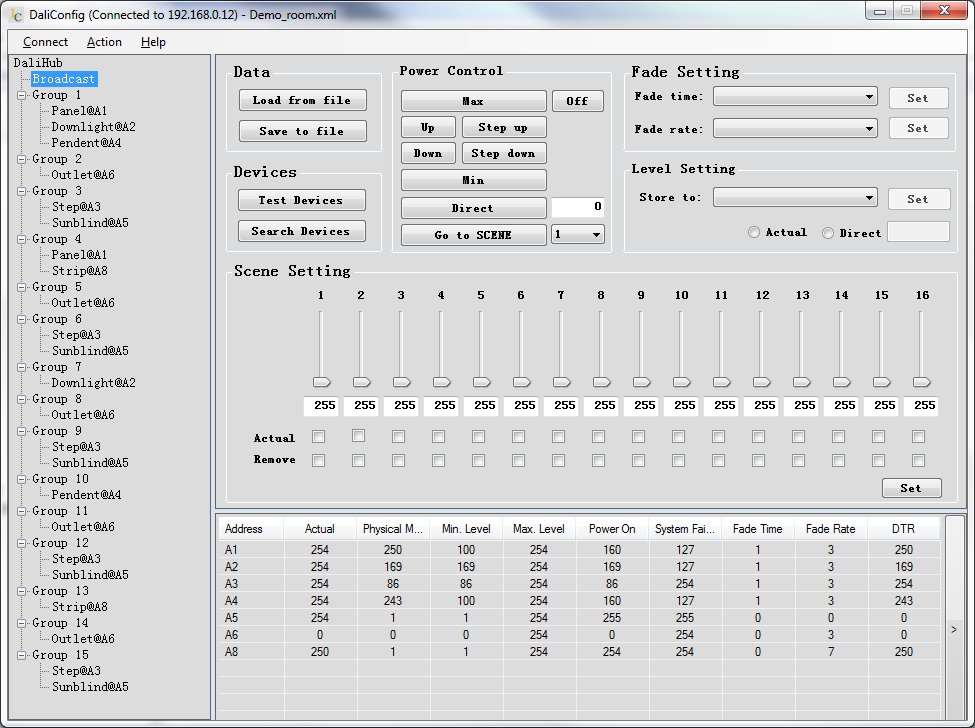Focus the scene 10 value field
The width and height of the screenshot is (975, 728).
[681, 405]
